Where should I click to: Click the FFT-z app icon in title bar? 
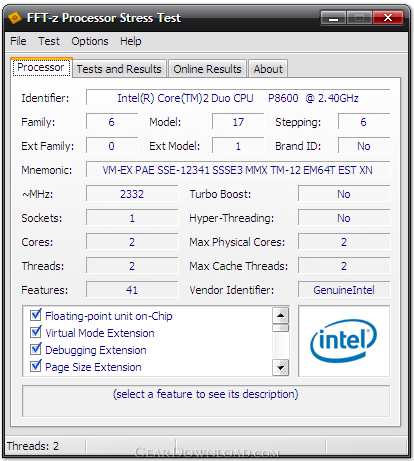15,18
